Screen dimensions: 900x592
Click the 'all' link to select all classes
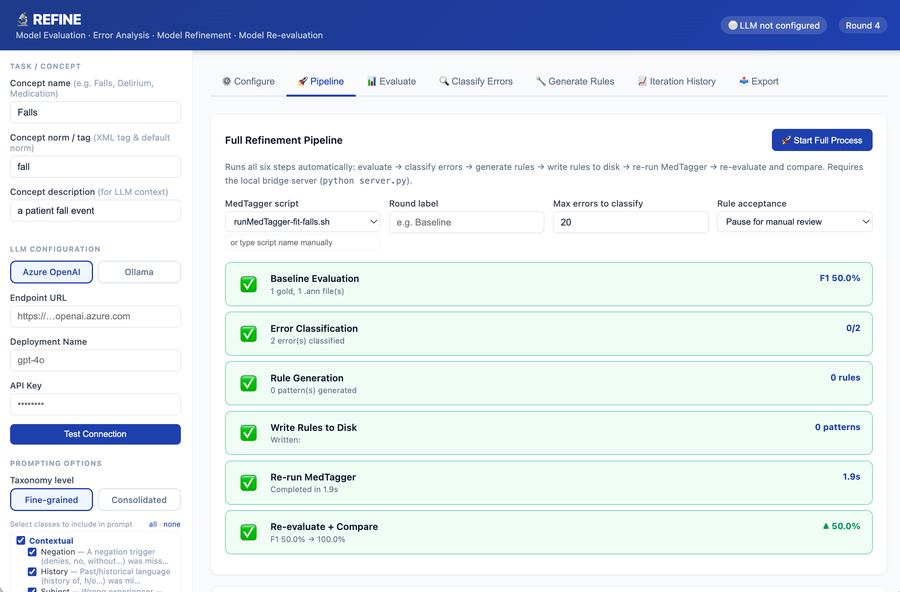153,524
